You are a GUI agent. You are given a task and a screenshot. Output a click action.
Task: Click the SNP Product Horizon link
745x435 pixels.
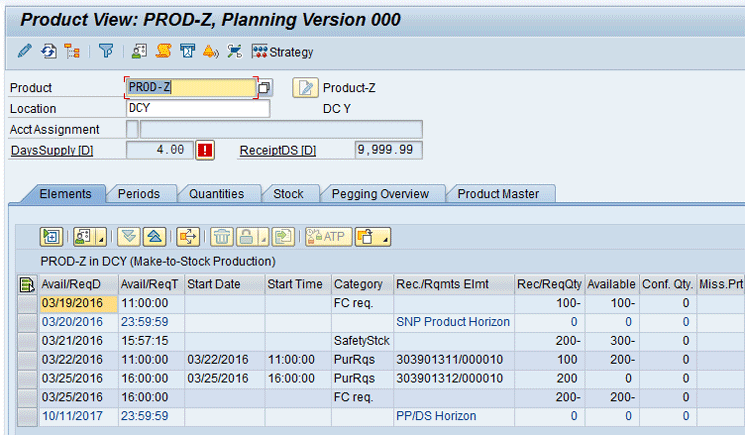[452, 322]
